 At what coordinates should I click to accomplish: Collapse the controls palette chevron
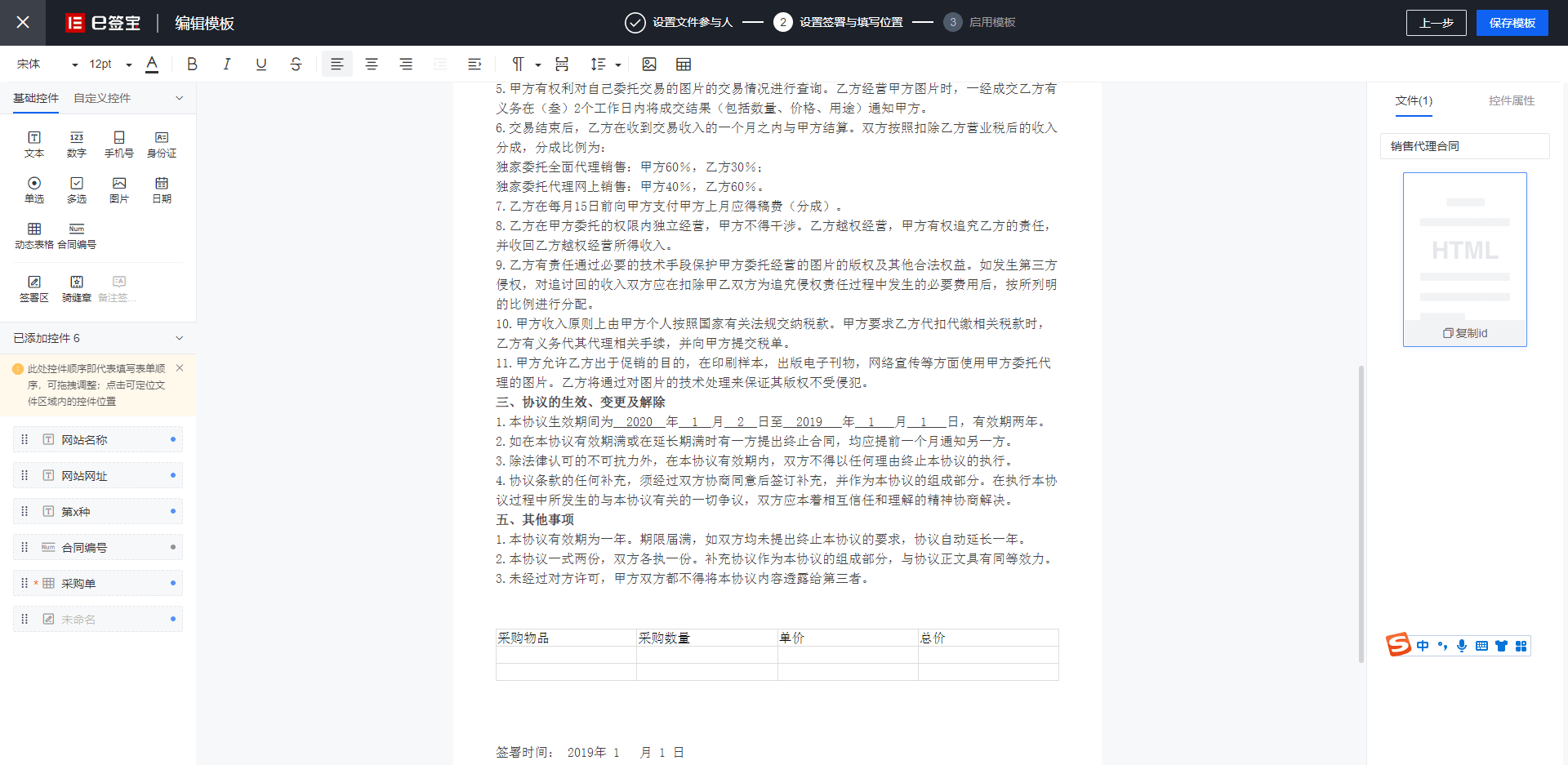point(180,98)
